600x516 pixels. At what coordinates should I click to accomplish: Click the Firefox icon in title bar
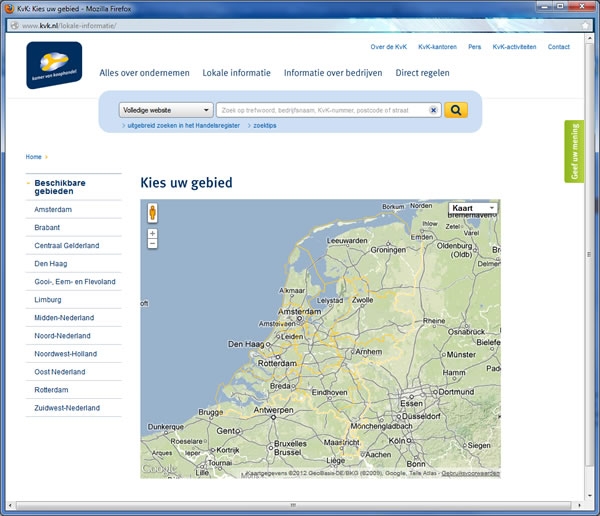tap(8, 7)
